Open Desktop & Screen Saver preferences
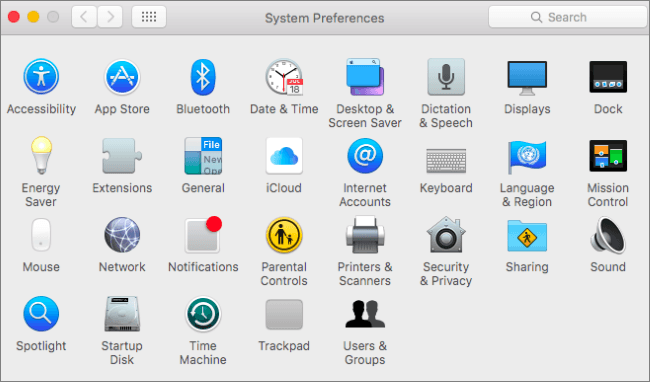 point(365,77)
